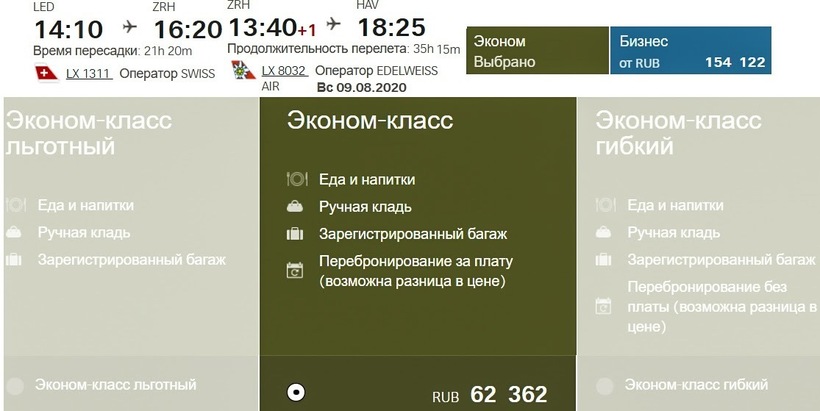Choose the Эконом-класс гибкий radio option

604,386
